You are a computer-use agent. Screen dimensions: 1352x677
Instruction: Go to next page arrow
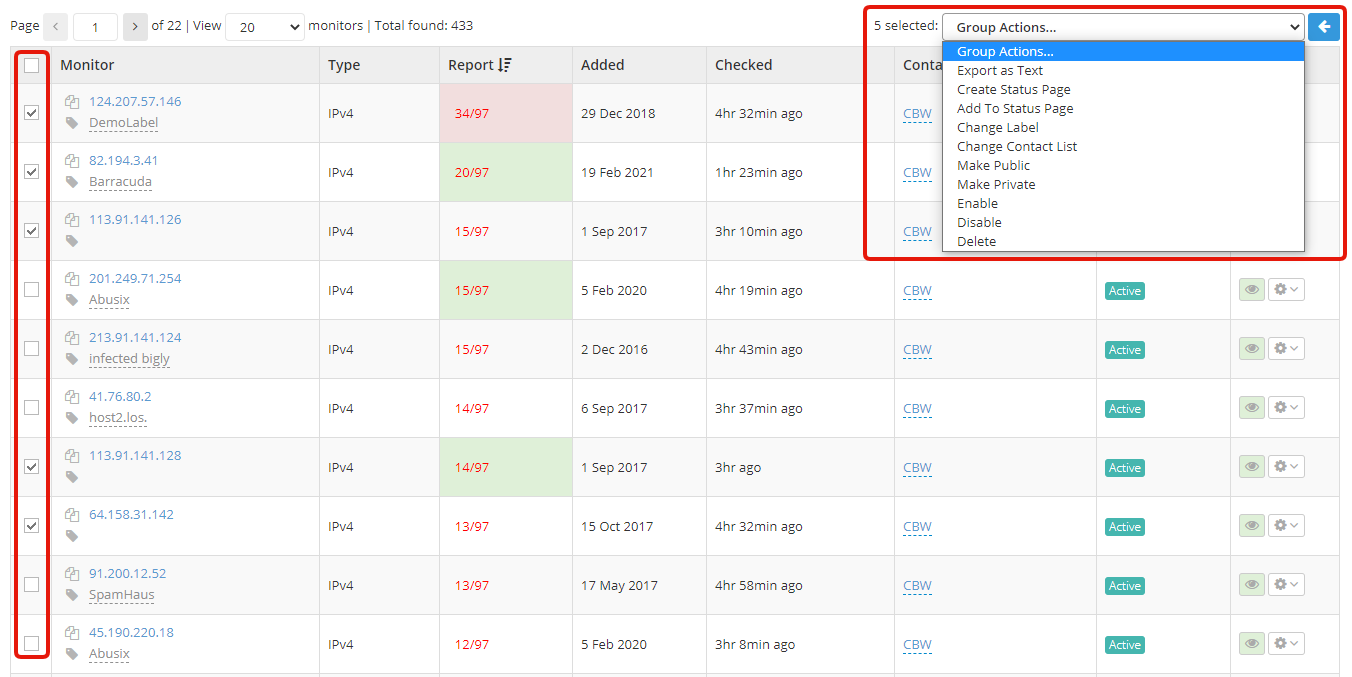pos(135,27)
